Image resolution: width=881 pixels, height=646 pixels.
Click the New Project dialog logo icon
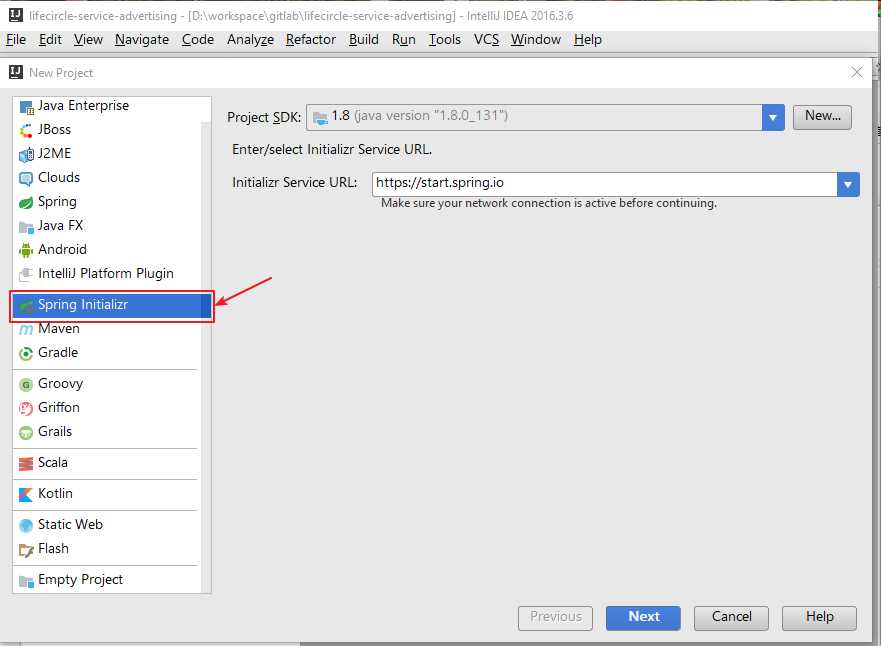click(16, 72)
